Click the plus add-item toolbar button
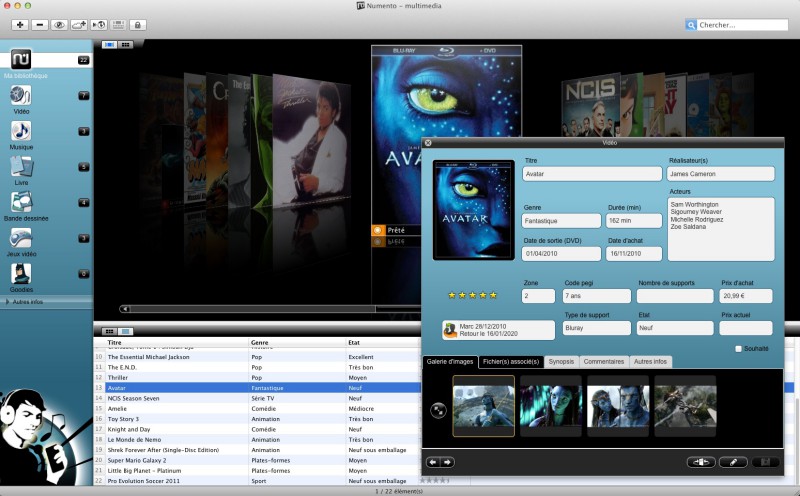 coord(20,24)
